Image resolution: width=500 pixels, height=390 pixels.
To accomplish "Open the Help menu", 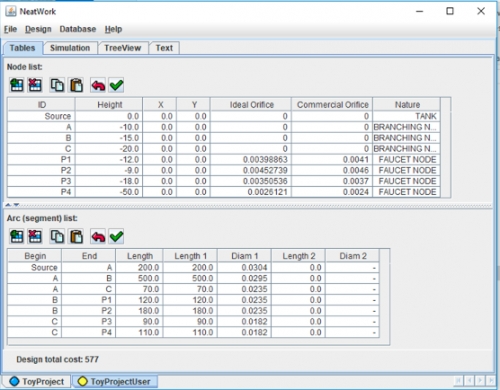I will 113,29.
